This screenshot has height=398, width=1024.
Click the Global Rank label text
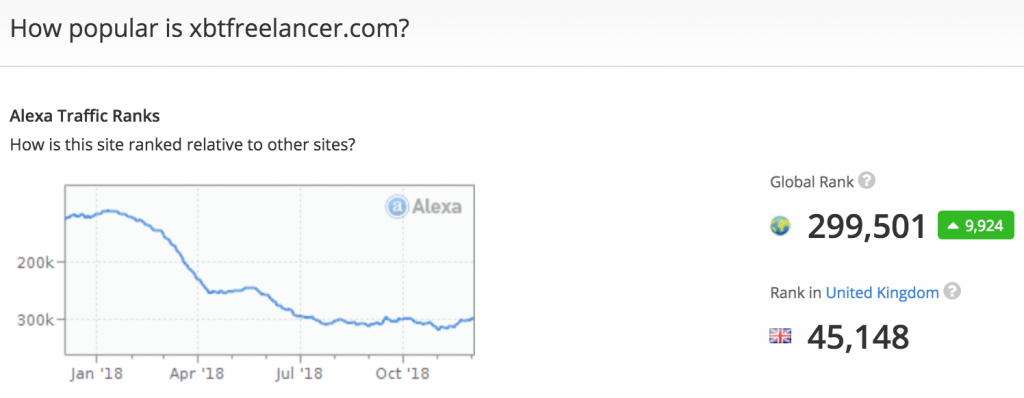click(812, 182)
